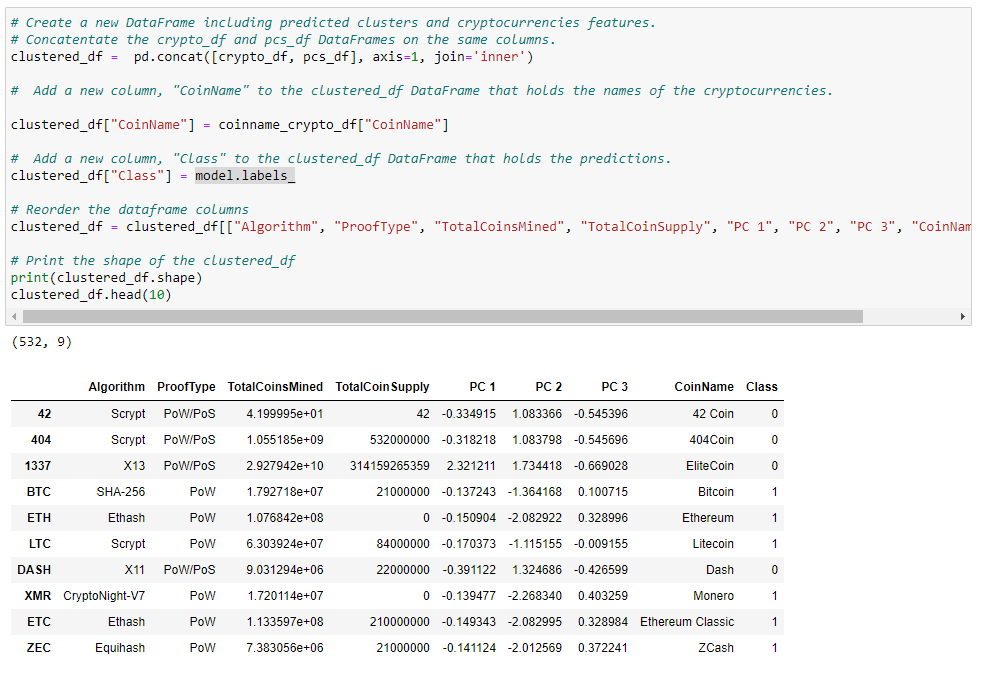983x685 pixels.
Task: Click the Ethereum Classic name cell
Action: 687,622
